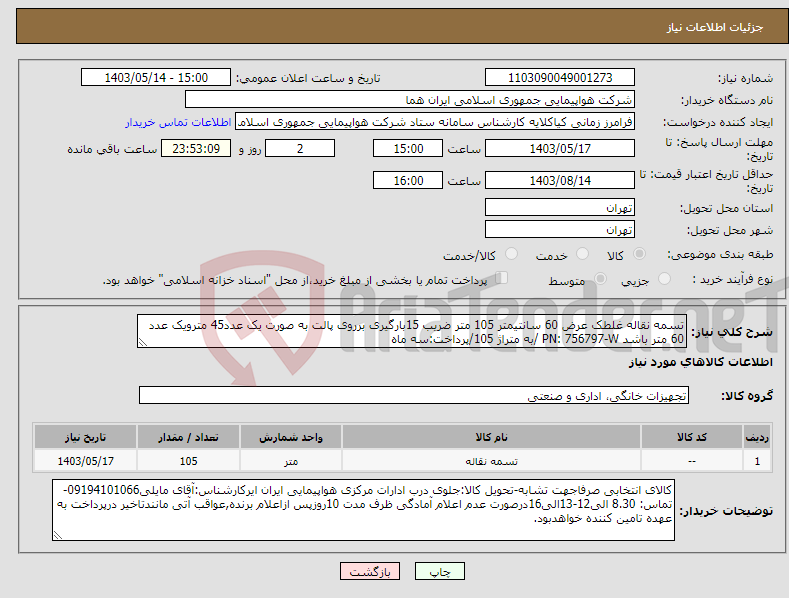Select the متوسط purchase type radio
789x598 pixels.
(x=600, y=279)
